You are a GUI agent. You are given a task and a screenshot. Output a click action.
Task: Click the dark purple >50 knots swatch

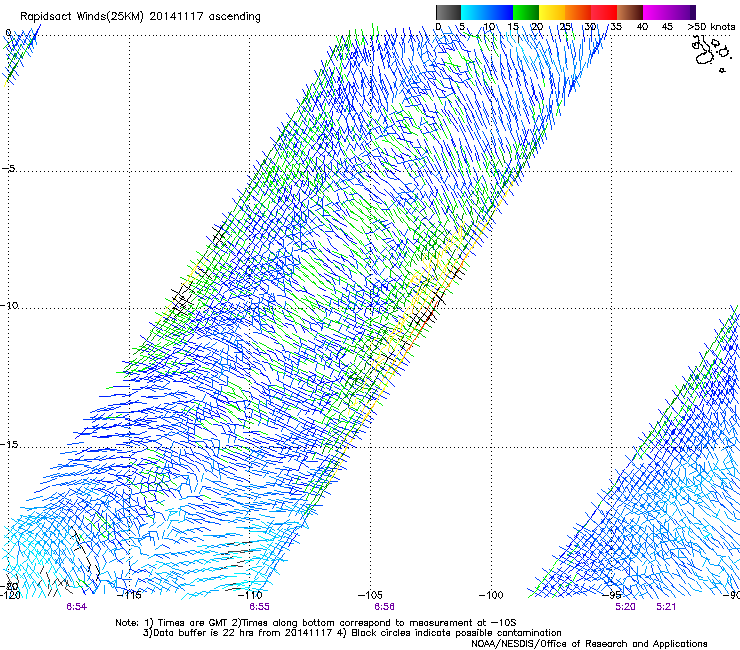pyautogui.click(x=692, y=12)
